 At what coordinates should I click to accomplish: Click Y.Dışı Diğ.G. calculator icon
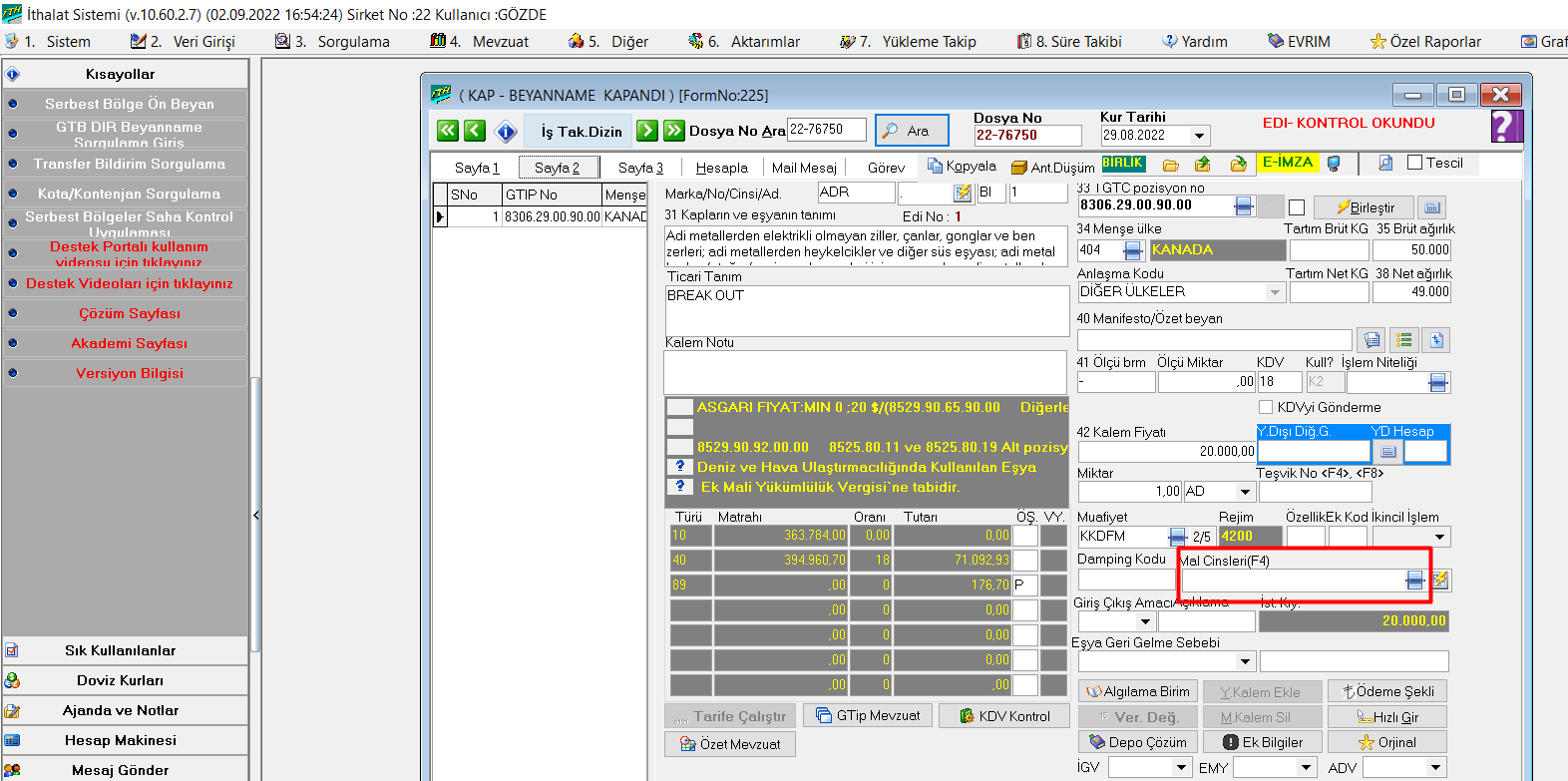(1388, 452)
